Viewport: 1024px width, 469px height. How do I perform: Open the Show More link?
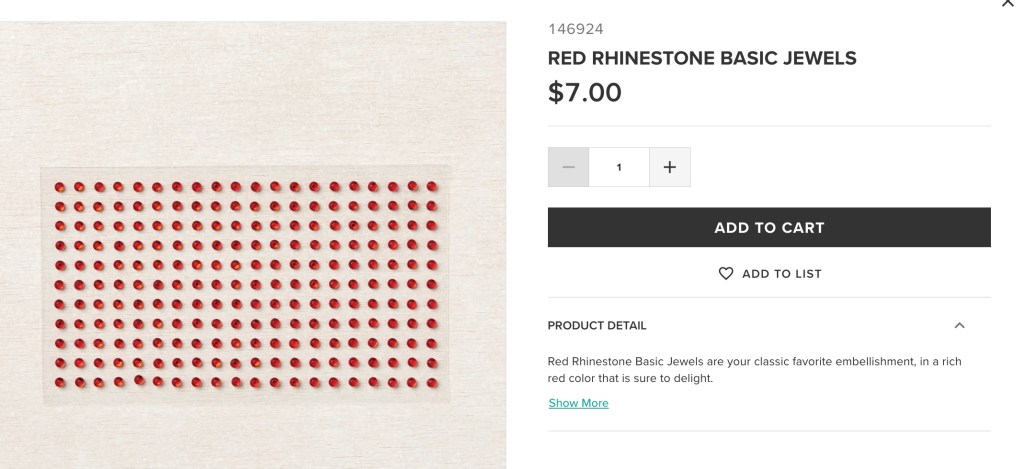(x=578, y=403)
